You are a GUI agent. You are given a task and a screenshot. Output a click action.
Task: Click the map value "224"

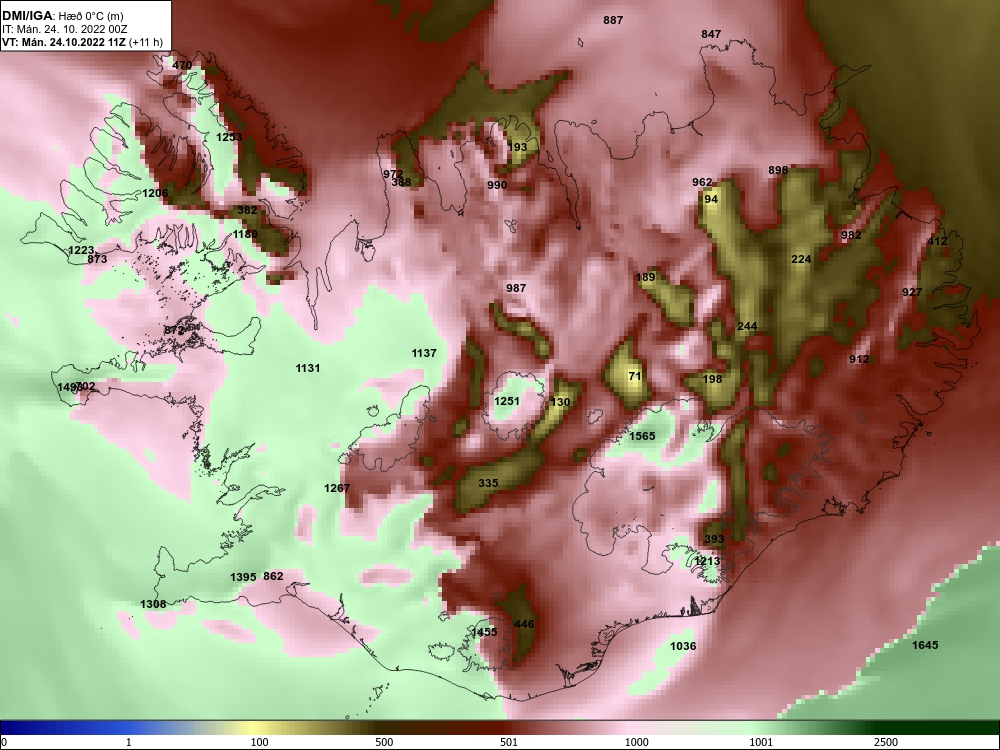point(801,259)
